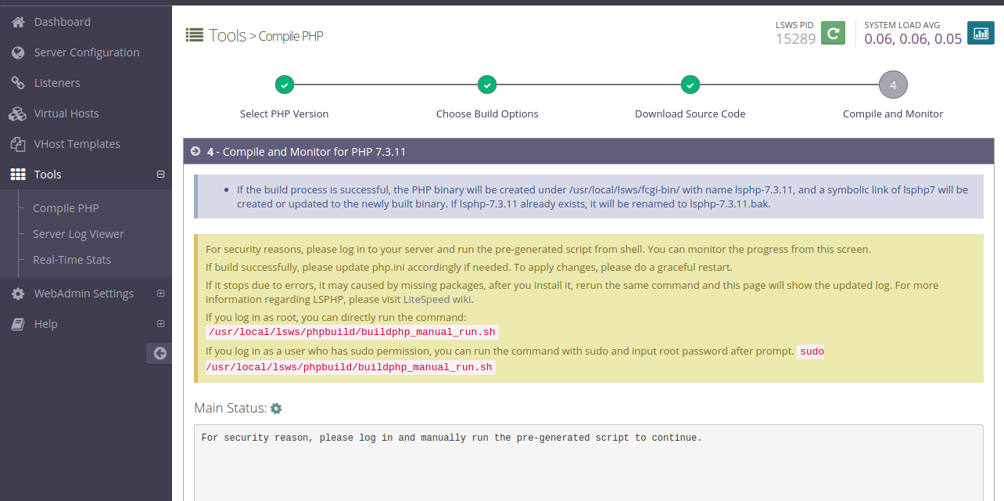The height and width of the screenshot is (501, 1004).
Task: Click the Virtual Hosts cubes icon
Action: tap(18, 113)
